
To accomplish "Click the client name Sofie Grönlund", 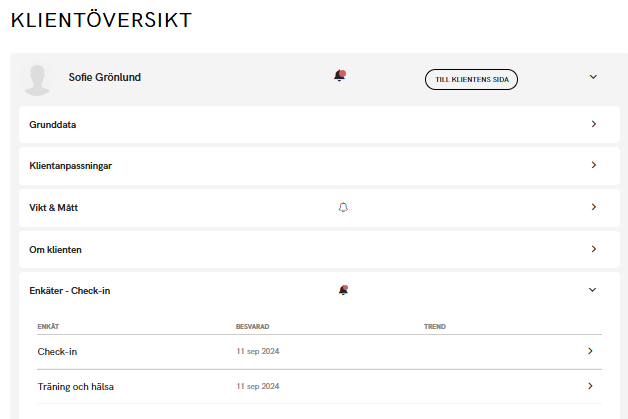I will coord(104,77).
